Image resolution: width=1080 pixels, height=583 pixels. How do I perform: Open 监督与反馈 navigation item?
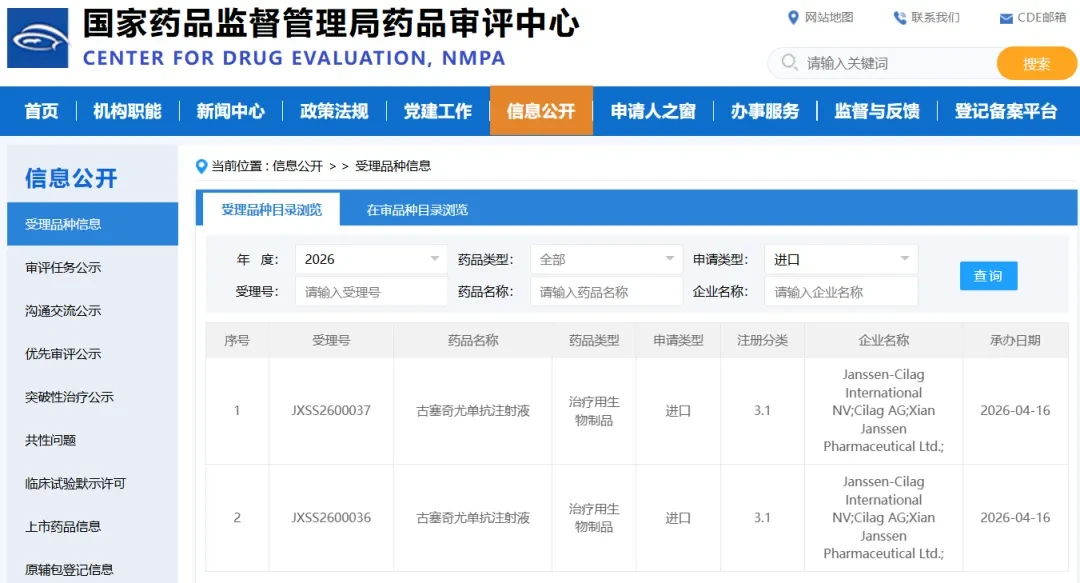point(877,111)
